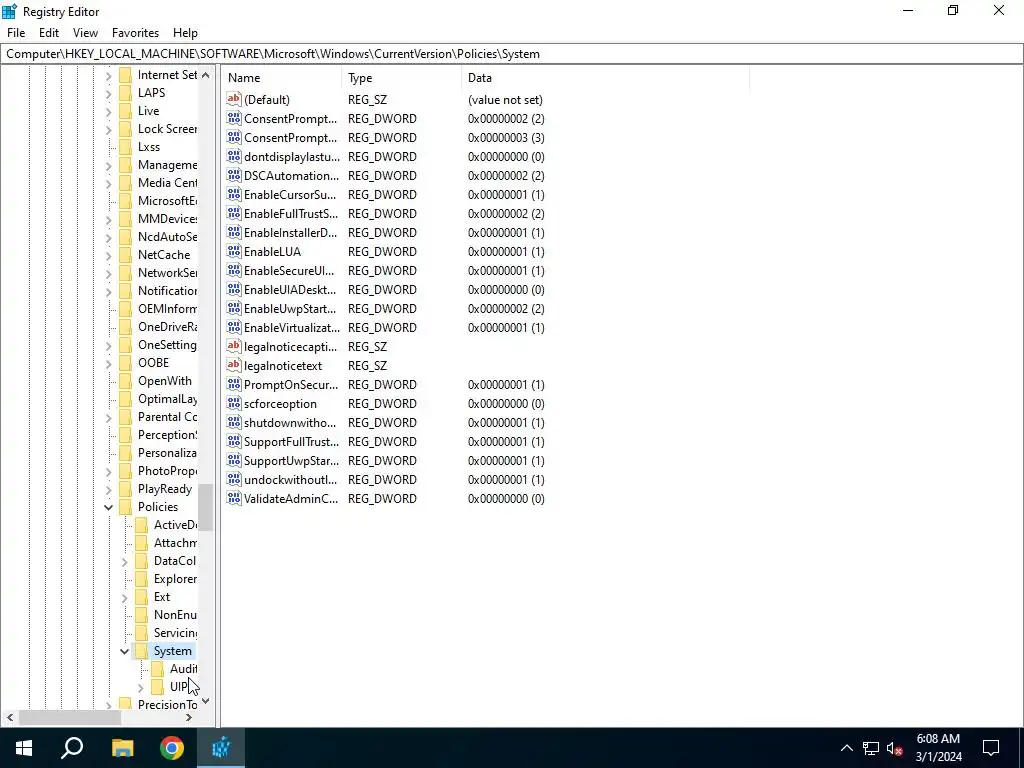Click tree horizontal scrollbar right arrow
The image size is (1024, 768).
pos(189,718)
